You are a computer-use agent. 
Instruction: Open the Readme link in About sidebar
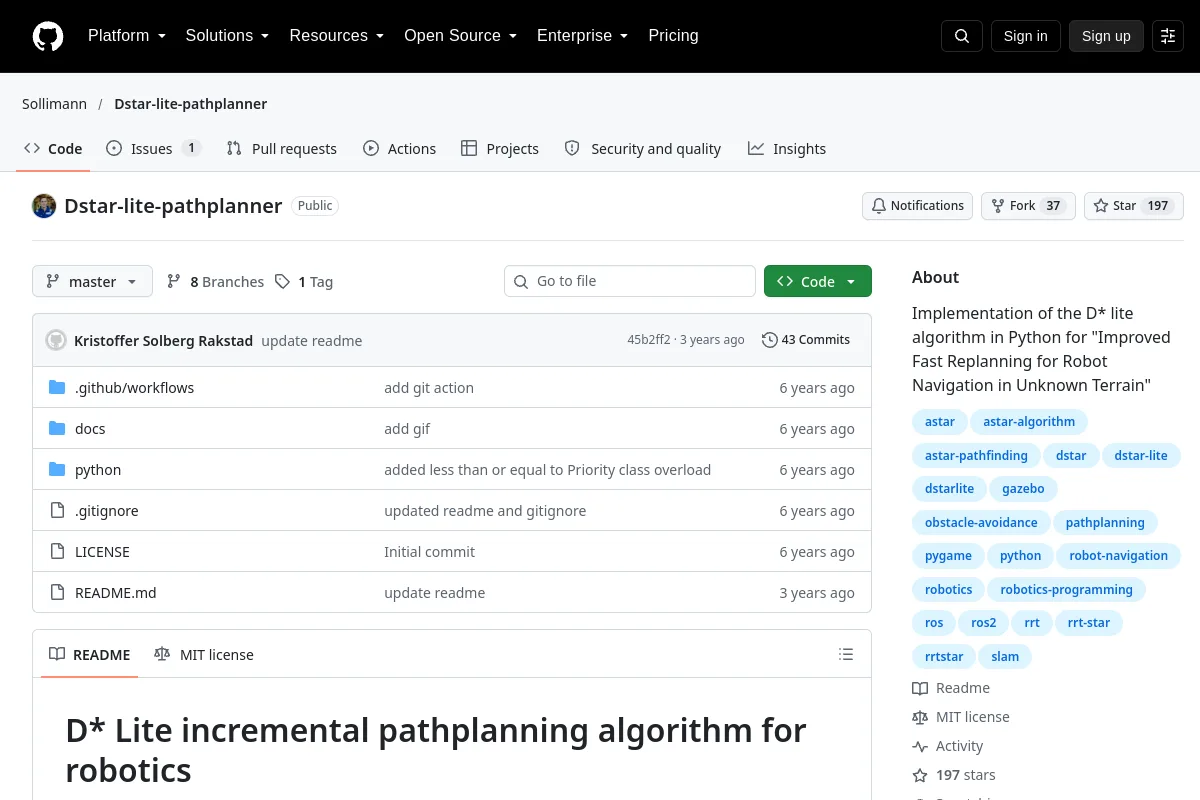[x=951, y=688]
